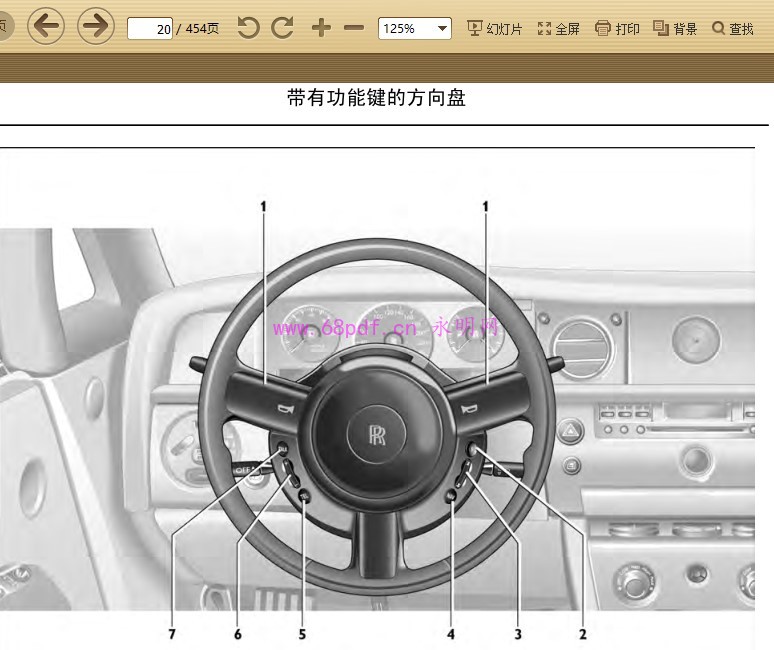
Task: Open background options with 背景
Action: pyautogui.click(x=675, y=29)
